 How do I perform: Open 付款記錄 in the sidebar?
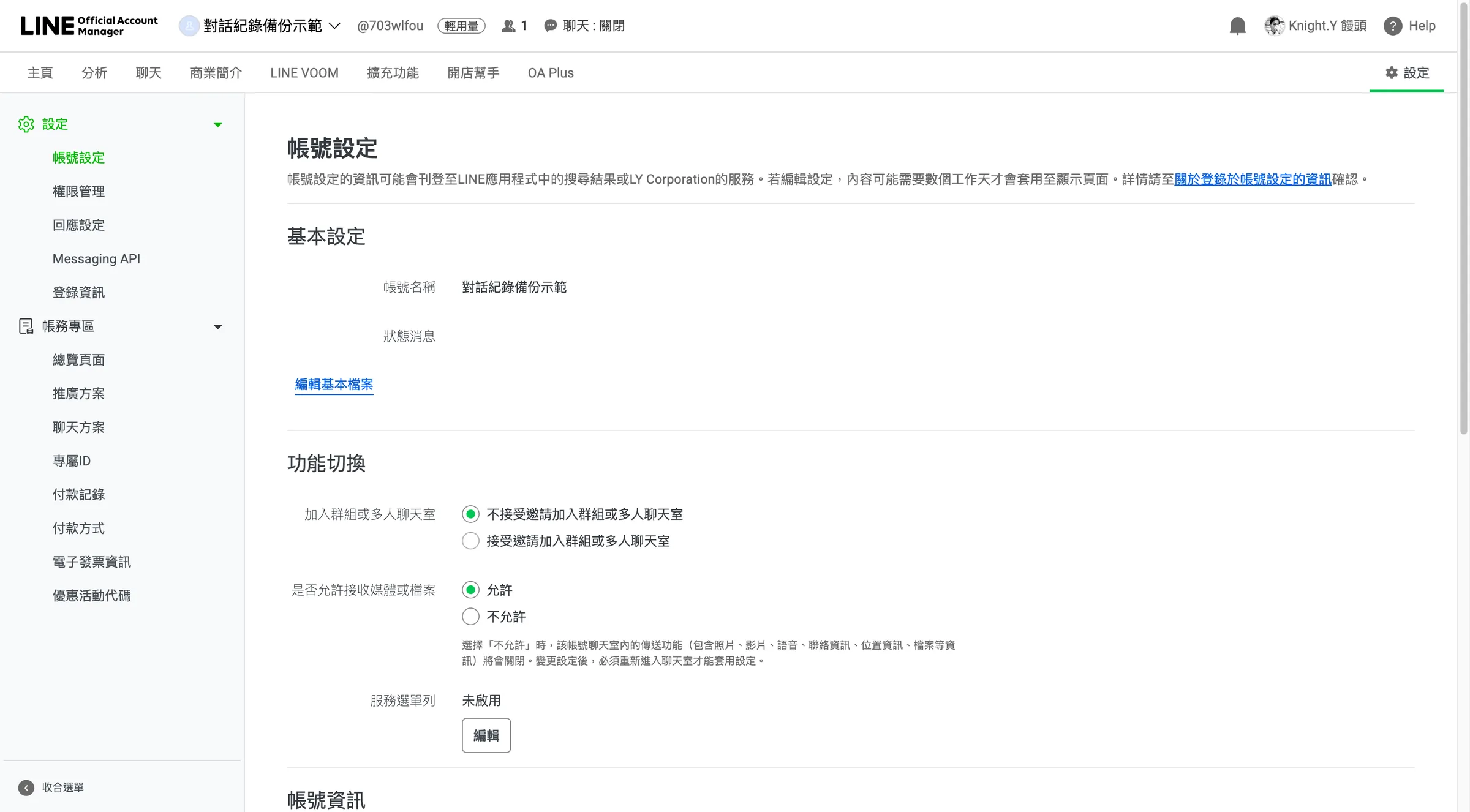78,495
